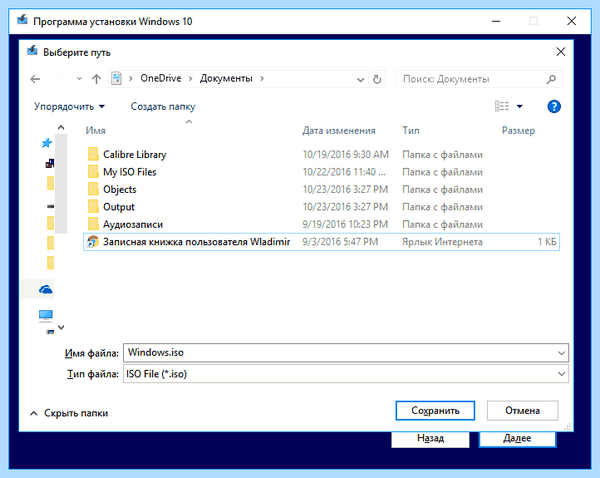600x478 pixels.
Task: Open help with the question mark icon
Action: 554,106
